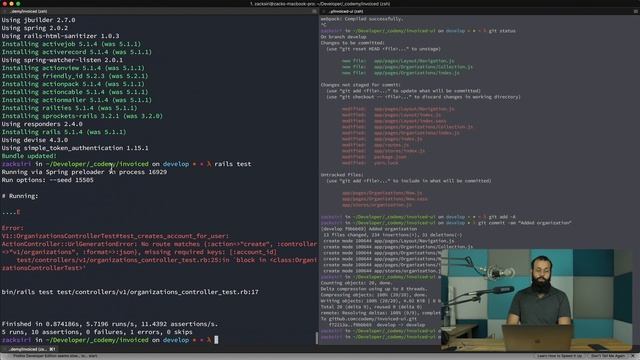Click the left terminal prompt cursor block
The image size is (640, 360).
coord(216,340)
